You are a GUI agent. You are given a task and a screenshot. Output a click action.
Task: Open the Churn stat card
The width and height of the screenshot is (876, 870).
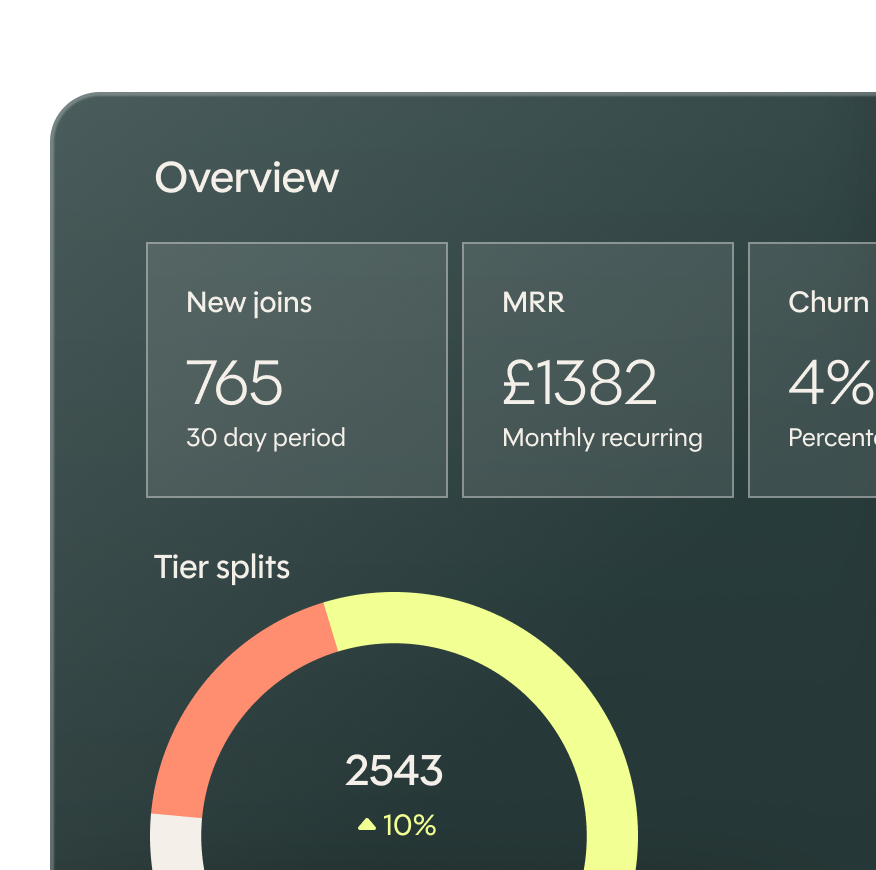812,369
